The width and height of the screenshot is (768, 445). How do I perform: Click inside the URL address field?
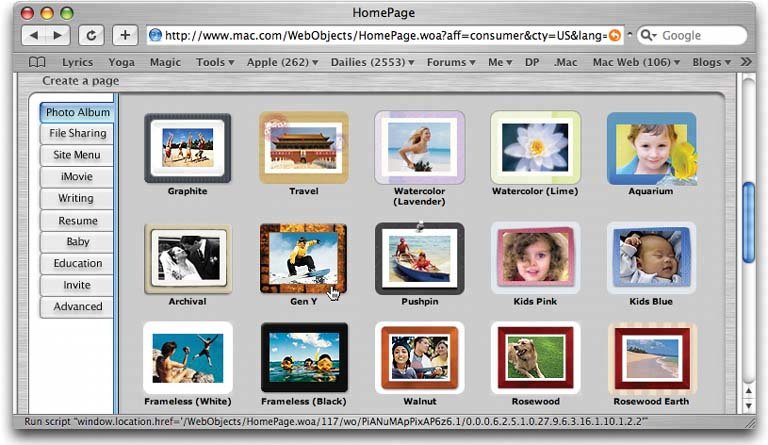pos(385,35)
